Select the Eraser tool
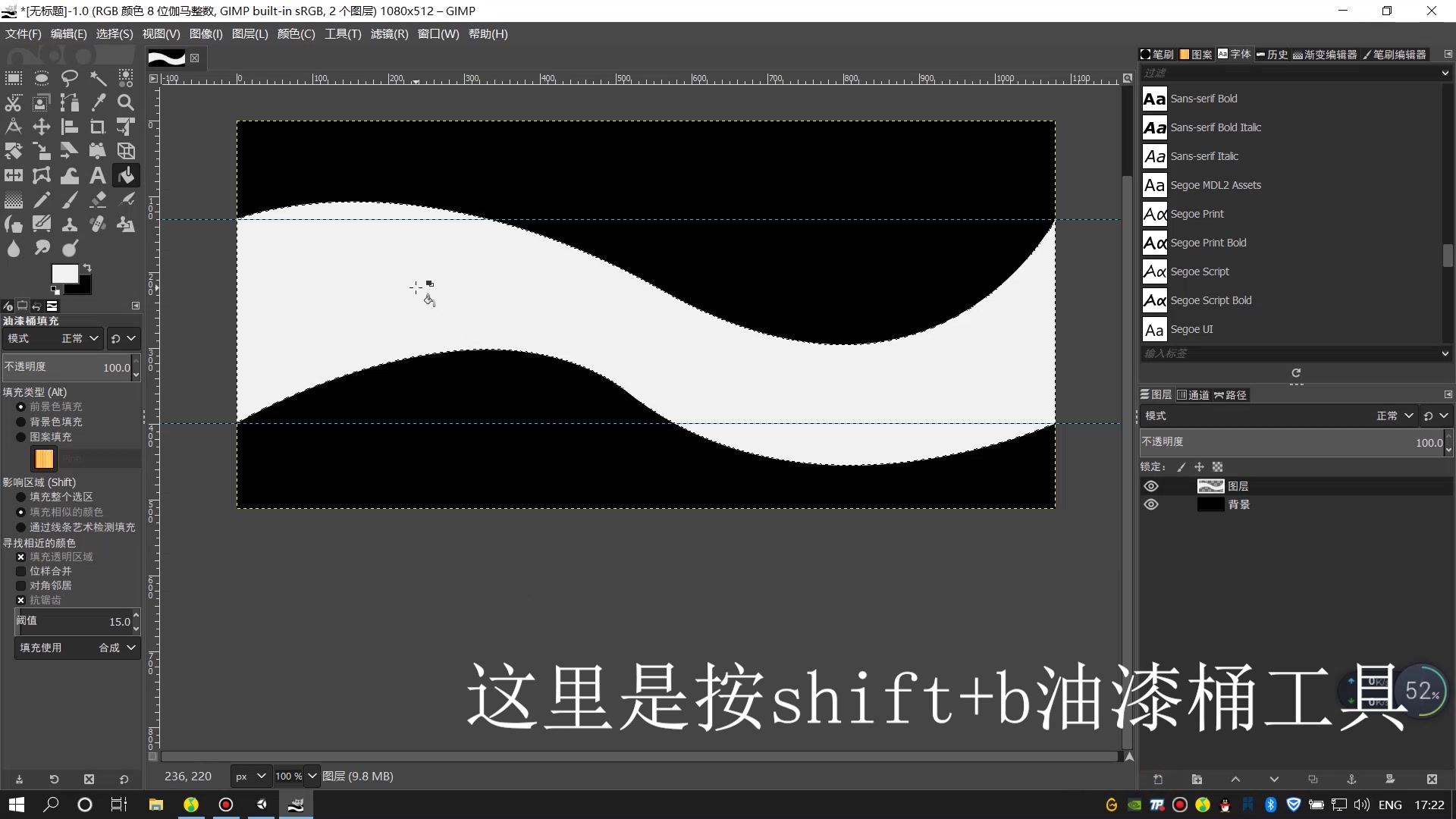 pyautogui.click(x=98, y=199)
